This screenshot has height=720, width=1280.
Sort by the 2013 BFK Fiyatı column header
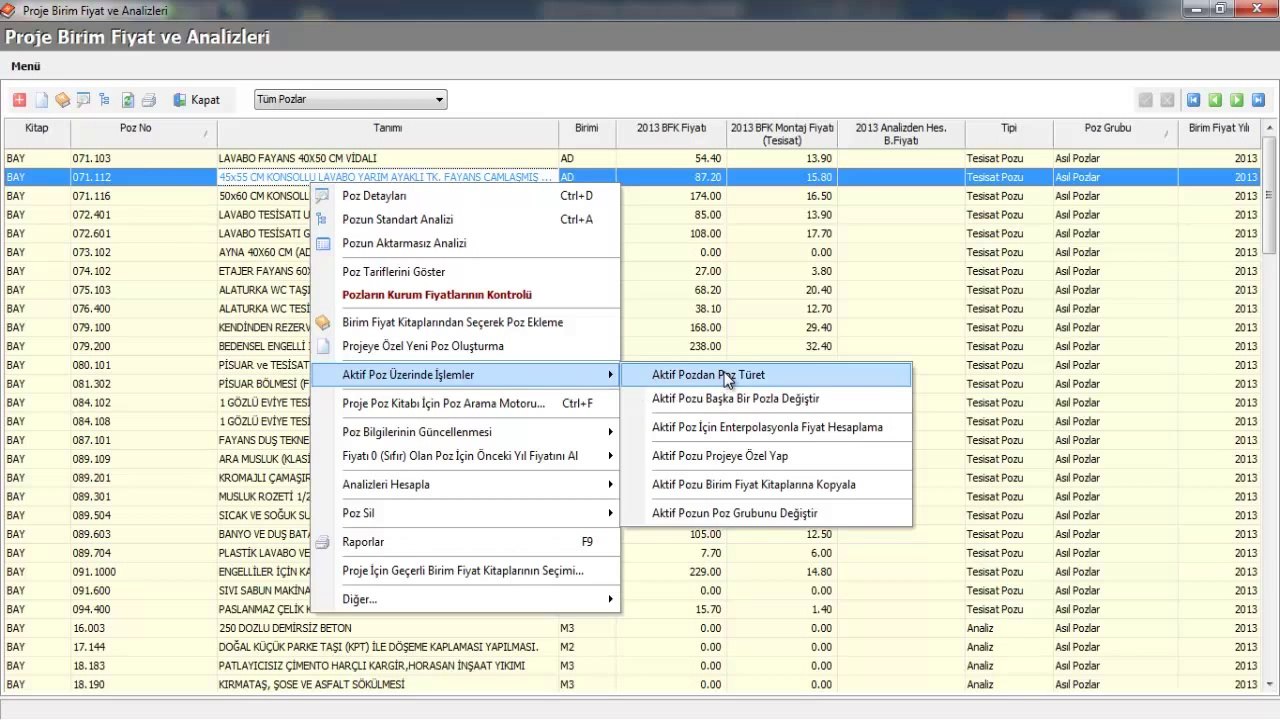click(x=671, y=134)
